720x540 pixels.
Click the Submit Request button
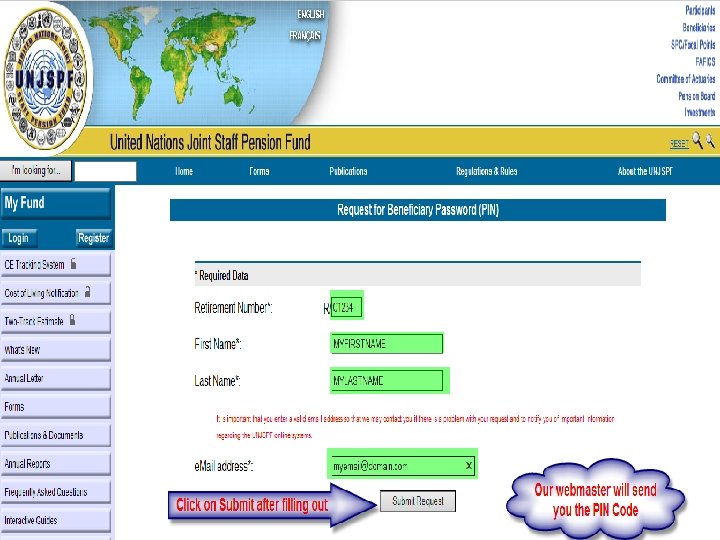click(418, 501)
